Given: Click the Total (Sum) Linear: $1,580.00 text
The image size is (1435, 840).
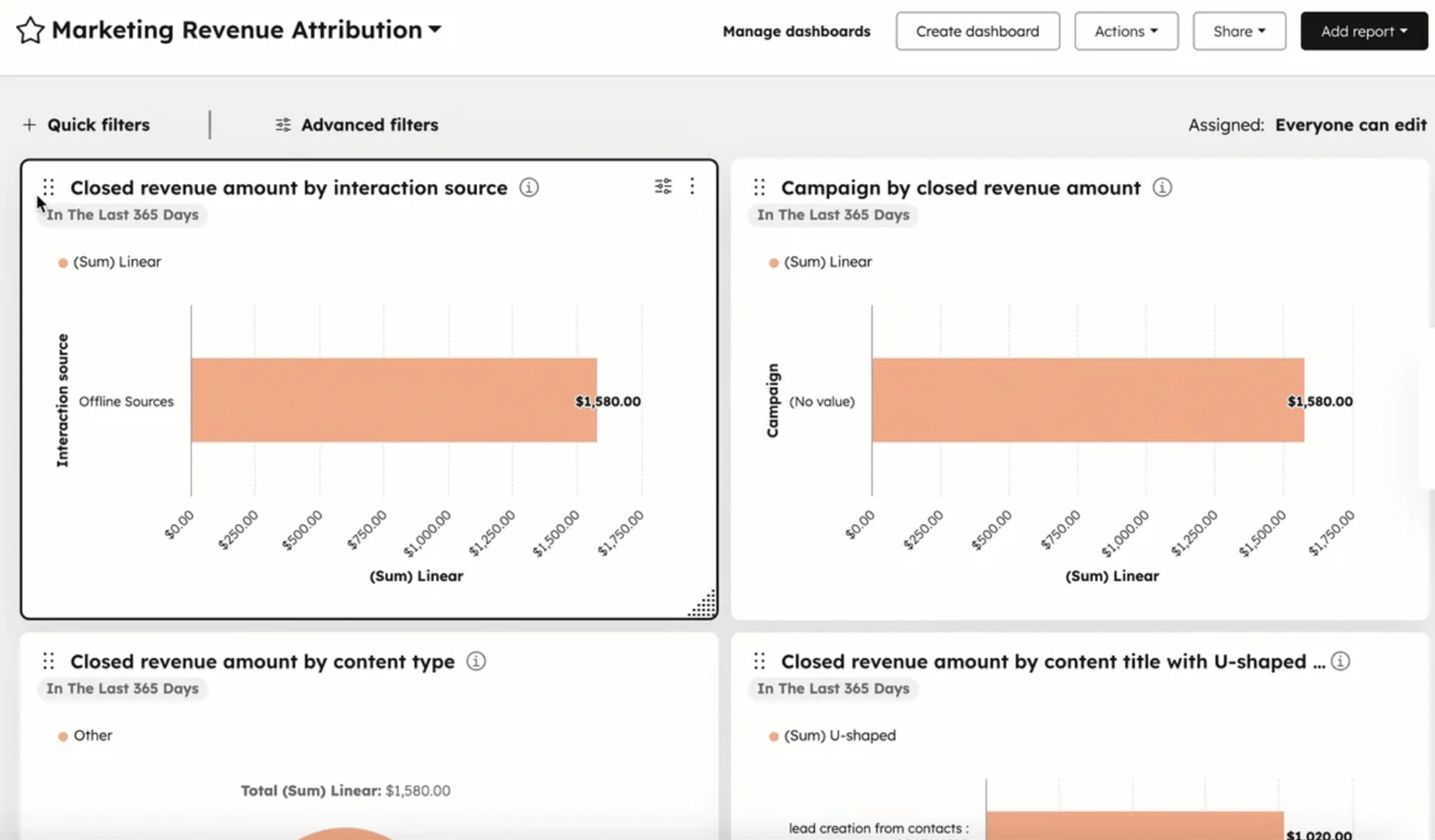Looking at the screenshot, I should pos(345,790).
